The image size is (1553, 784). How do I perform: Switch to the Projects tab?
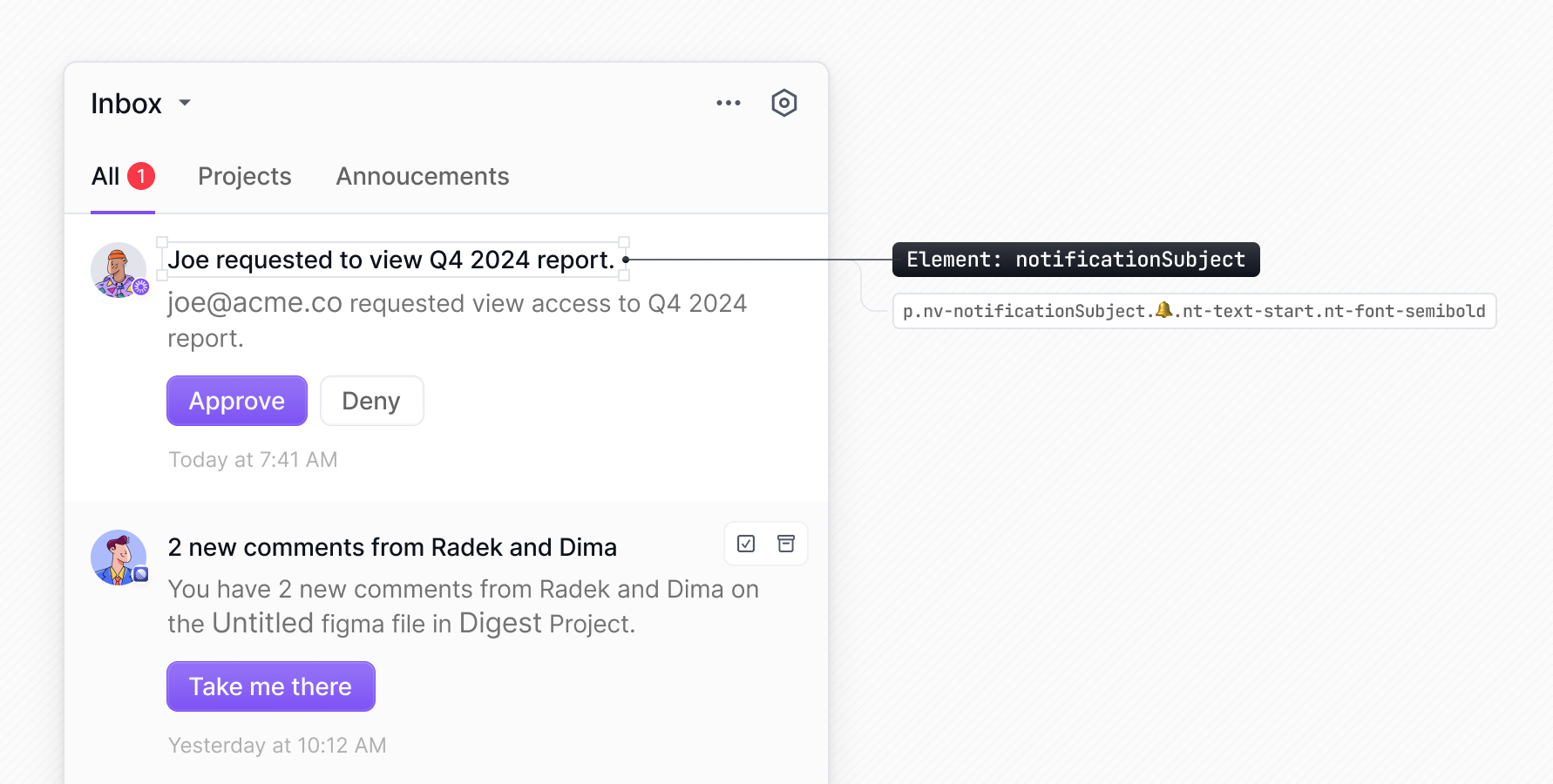pyautogui.click(x=244, y=176)
